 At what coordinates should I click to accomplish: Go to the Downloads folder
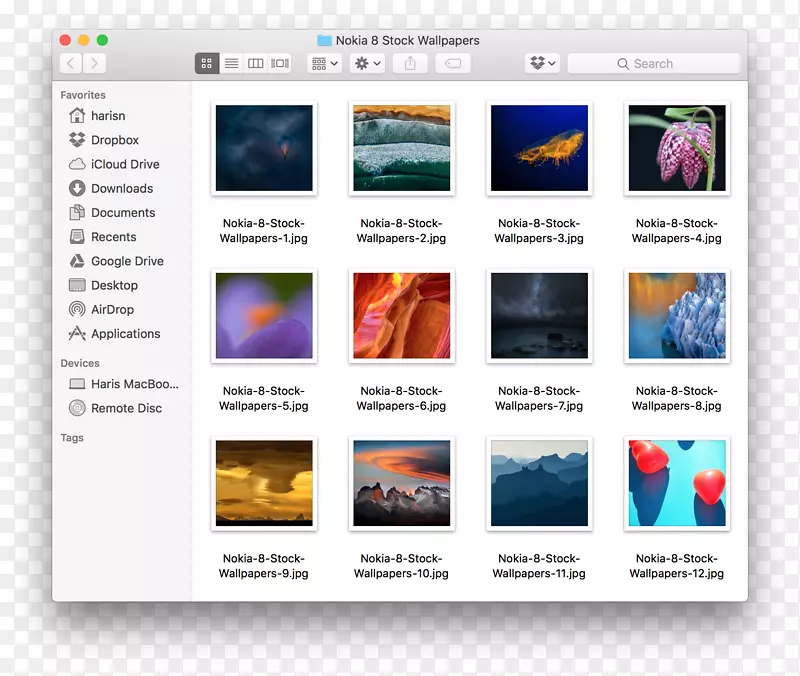[x=122, y=188]
